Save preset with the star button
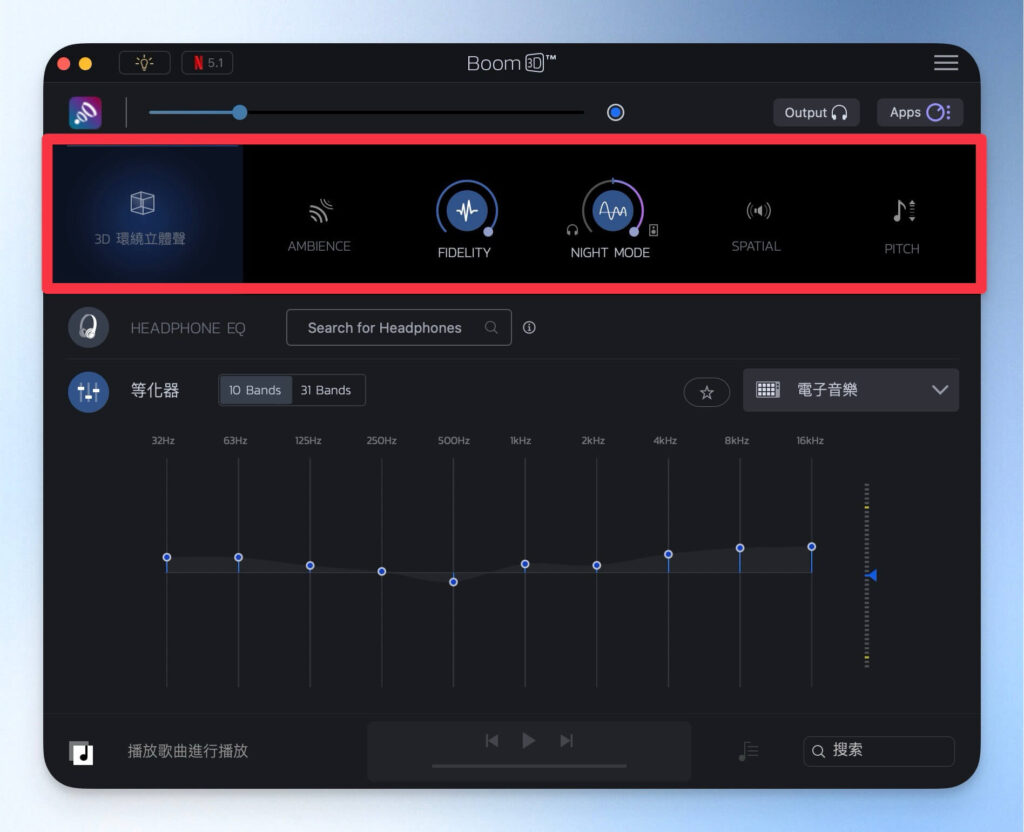The width and height of the screenshot is (1024, 832). (x=706, y=392)
